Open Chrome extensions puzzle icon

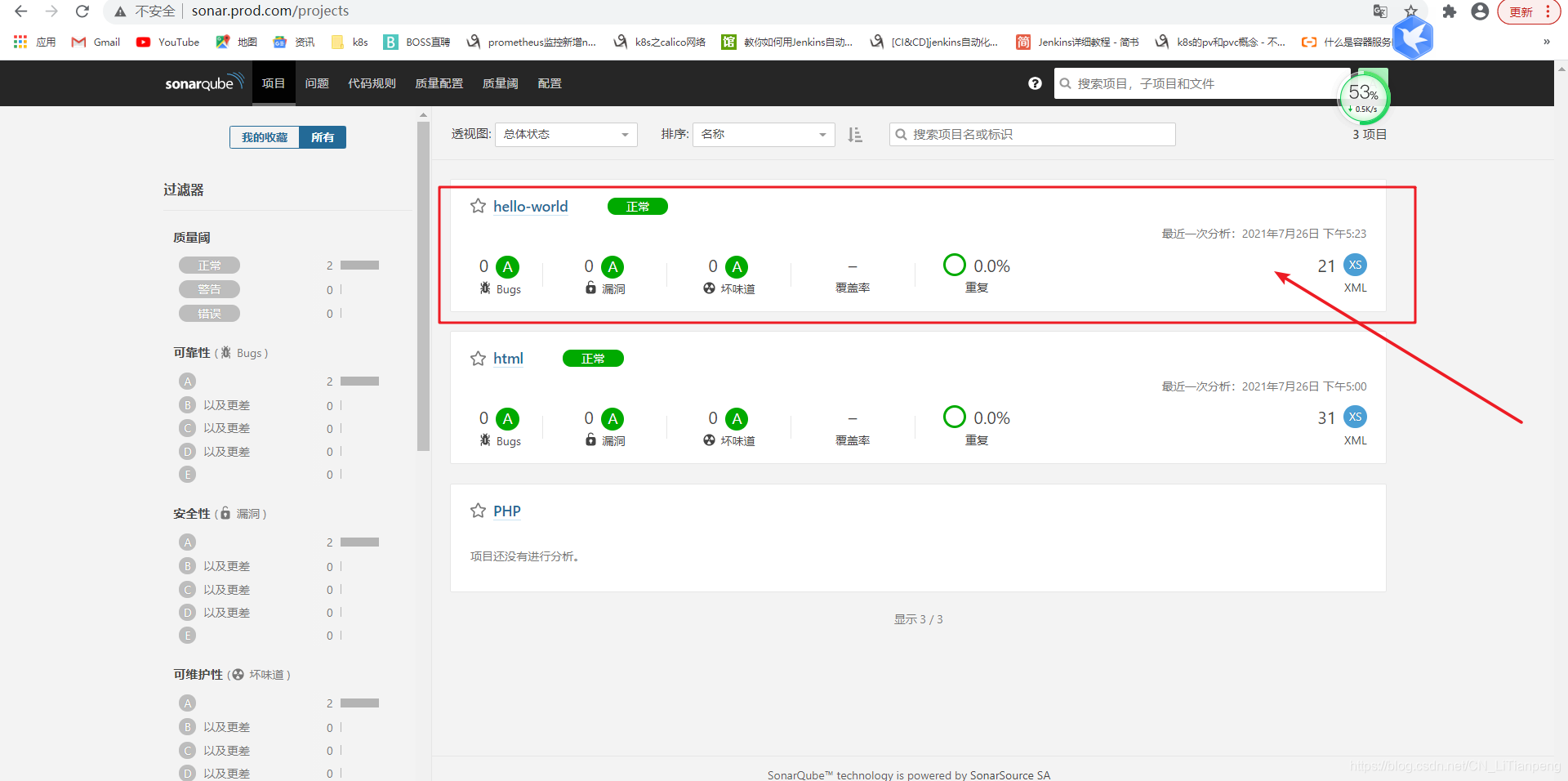(1449, 11)
